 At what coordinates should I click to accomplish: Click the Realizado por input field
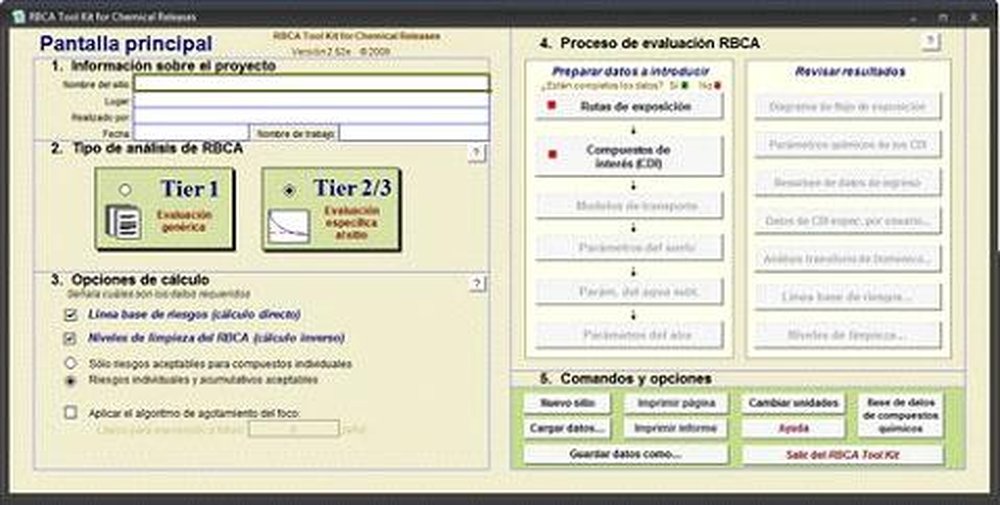click(x=311, y=117)
